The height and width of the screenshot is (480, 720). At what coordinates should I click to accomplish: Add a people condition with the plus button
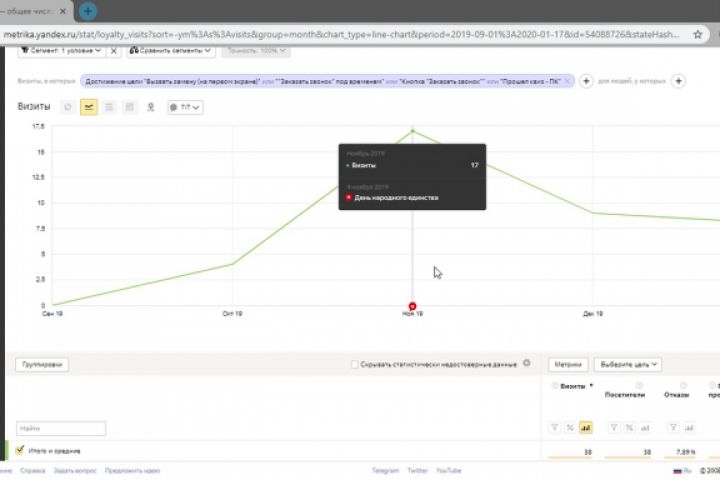click(679, 81)
